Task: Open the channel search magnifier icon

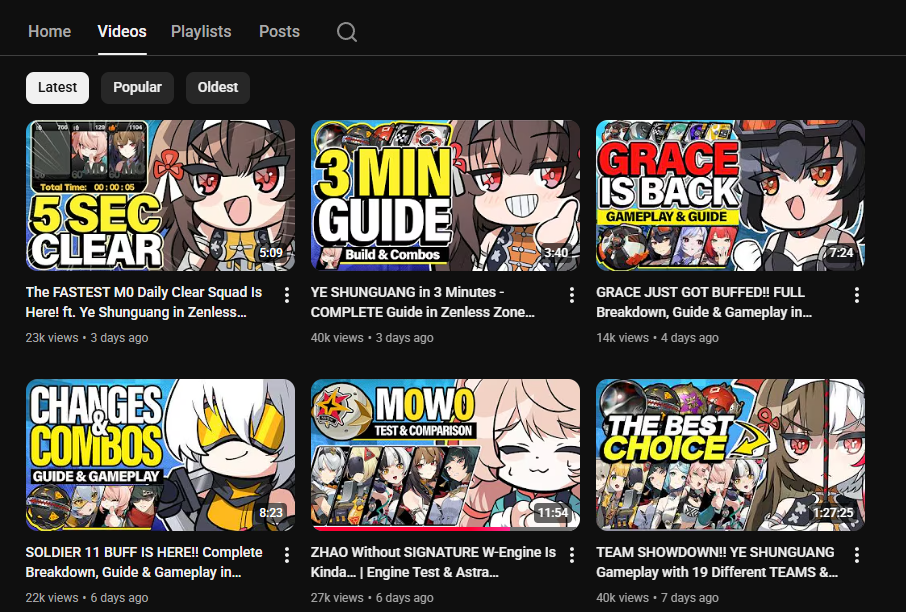Action: (347, 32)
